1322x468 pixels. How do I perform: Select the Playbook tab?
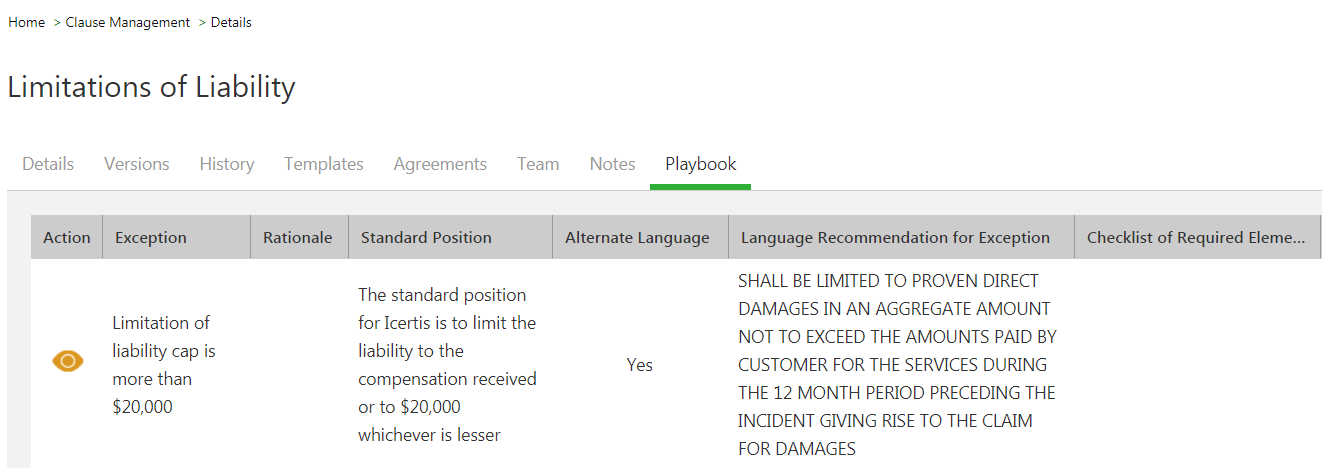click(700, 164)
